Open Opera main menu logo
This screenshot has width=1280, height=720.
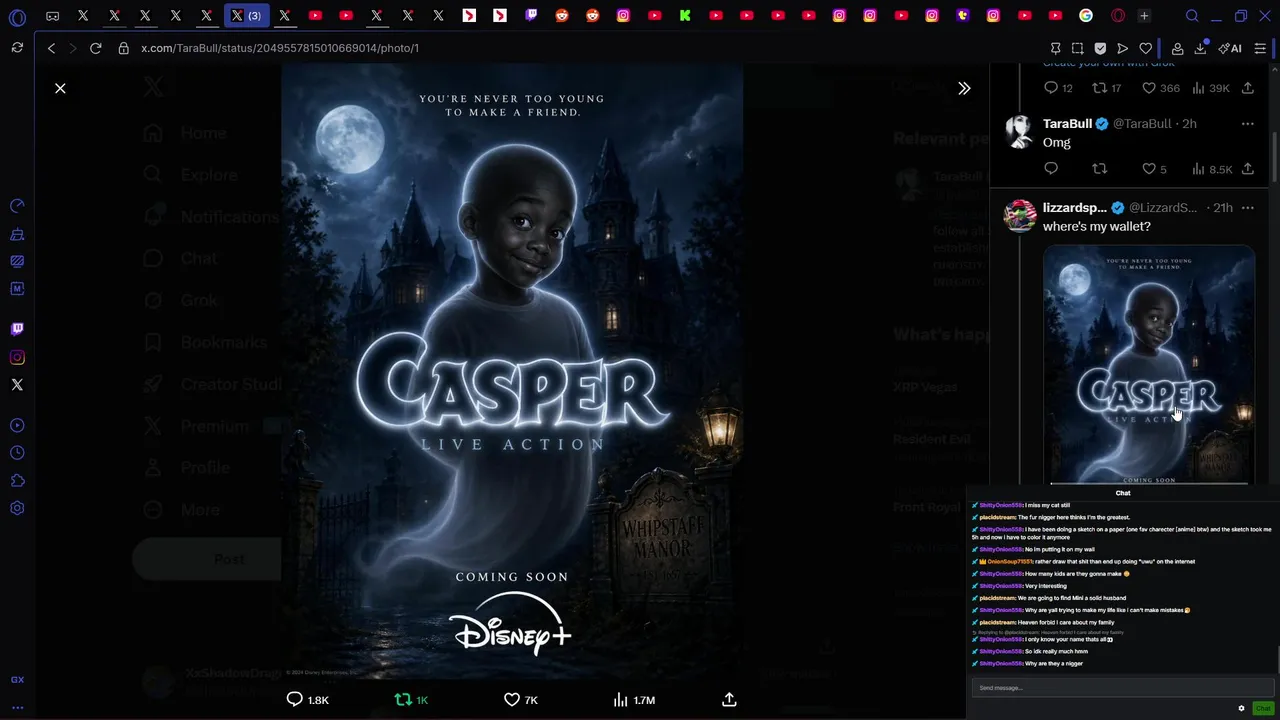click(17, 16)
